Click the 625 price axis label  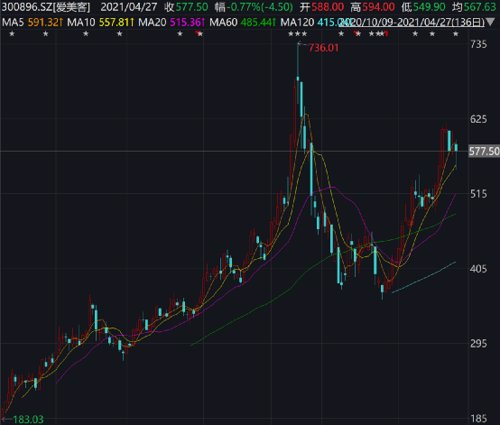[478, 119]
